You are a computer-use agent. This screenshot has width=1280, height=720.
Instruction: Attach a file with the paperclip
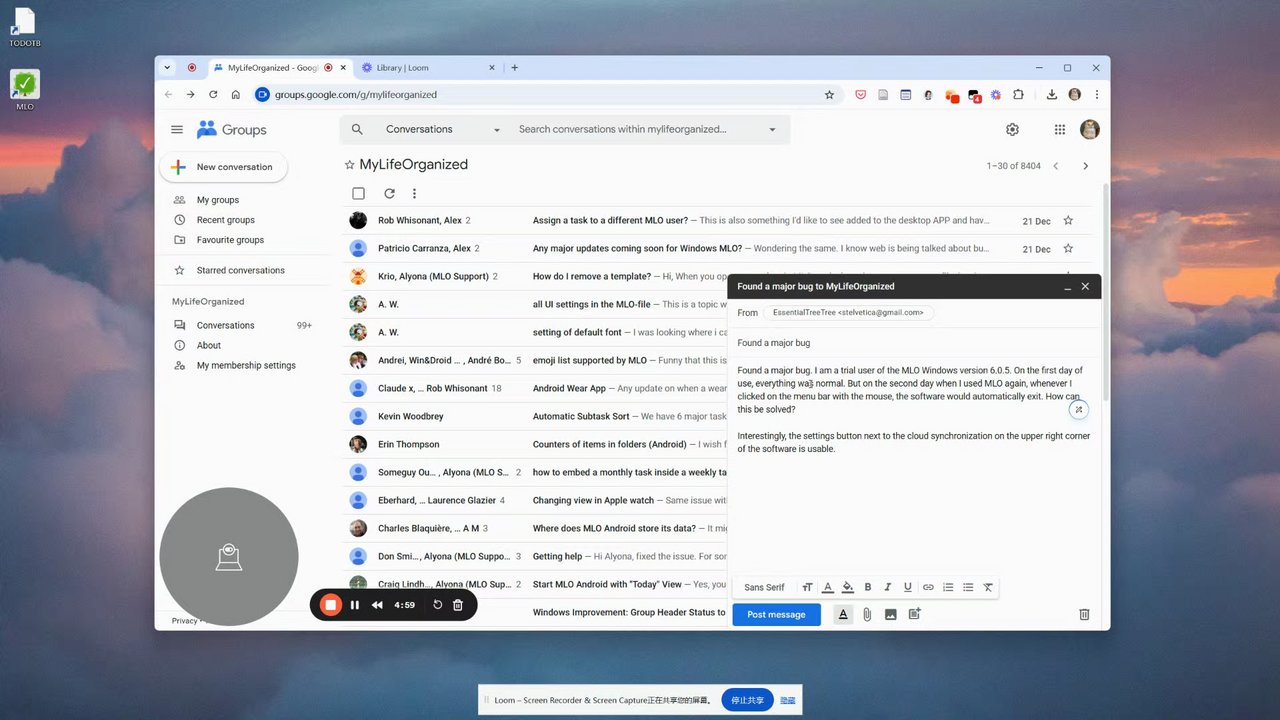coord(867,614)
